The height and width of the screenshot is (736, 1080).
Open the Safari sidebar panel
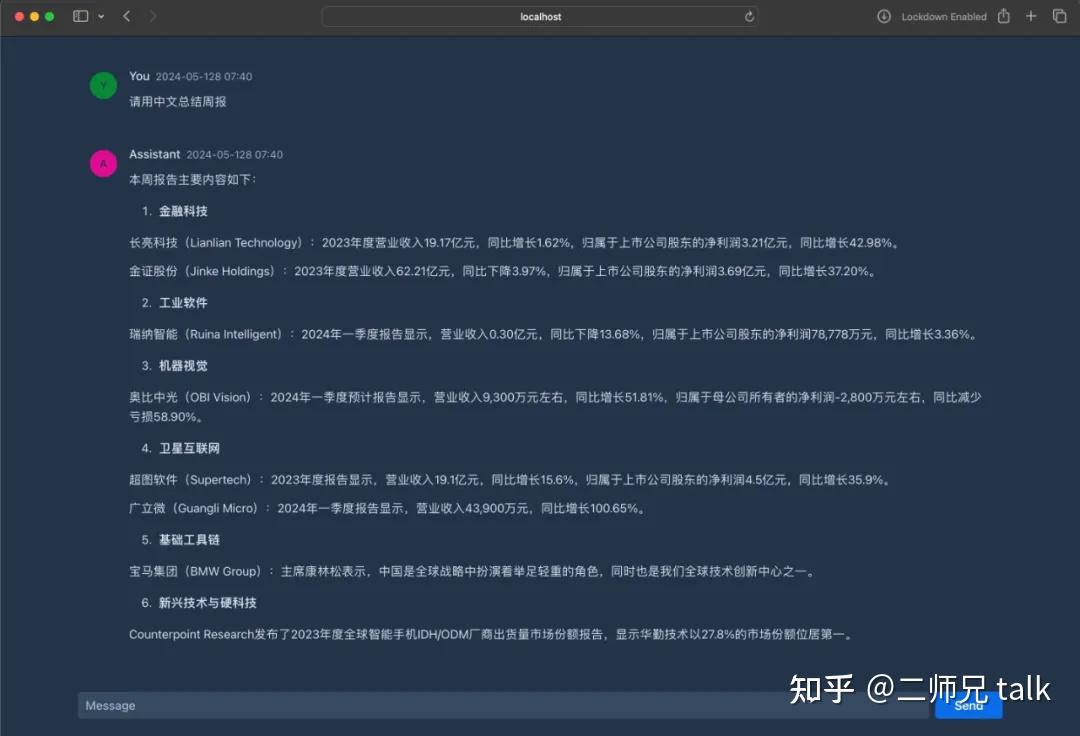click(x=80, y=16)
